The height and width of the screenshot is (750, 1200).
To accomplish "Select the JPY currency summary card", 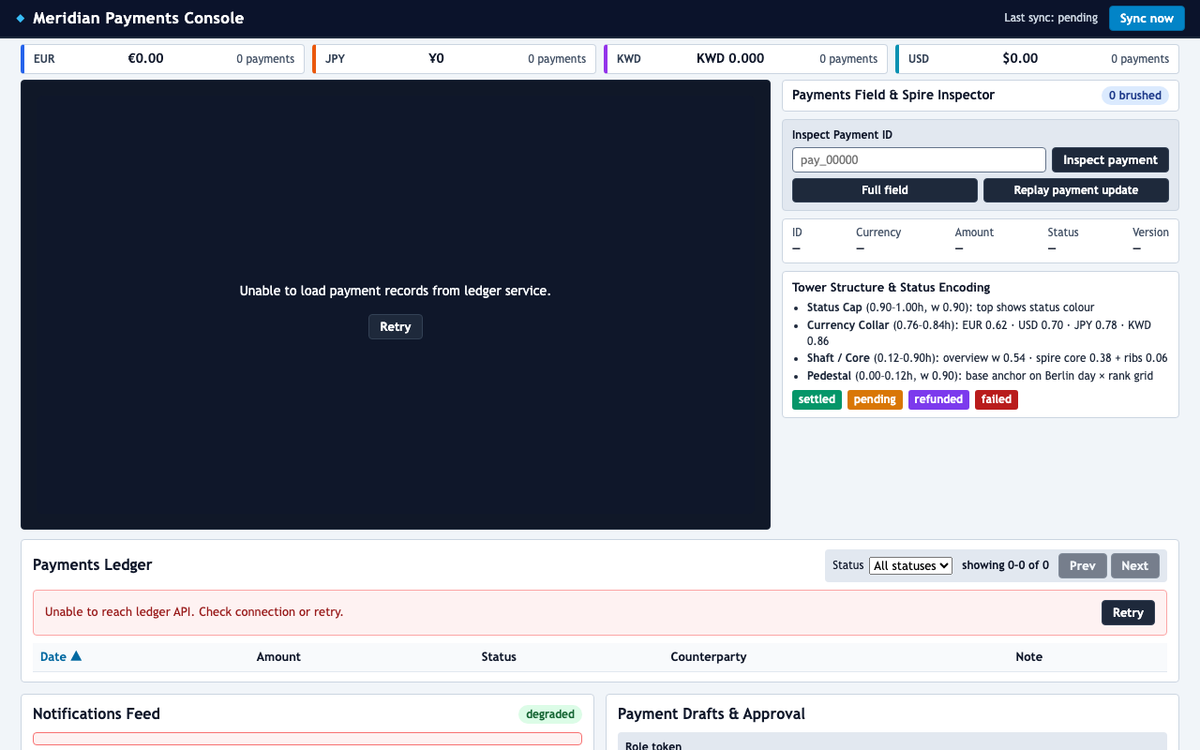I will (x=454, y=59).
